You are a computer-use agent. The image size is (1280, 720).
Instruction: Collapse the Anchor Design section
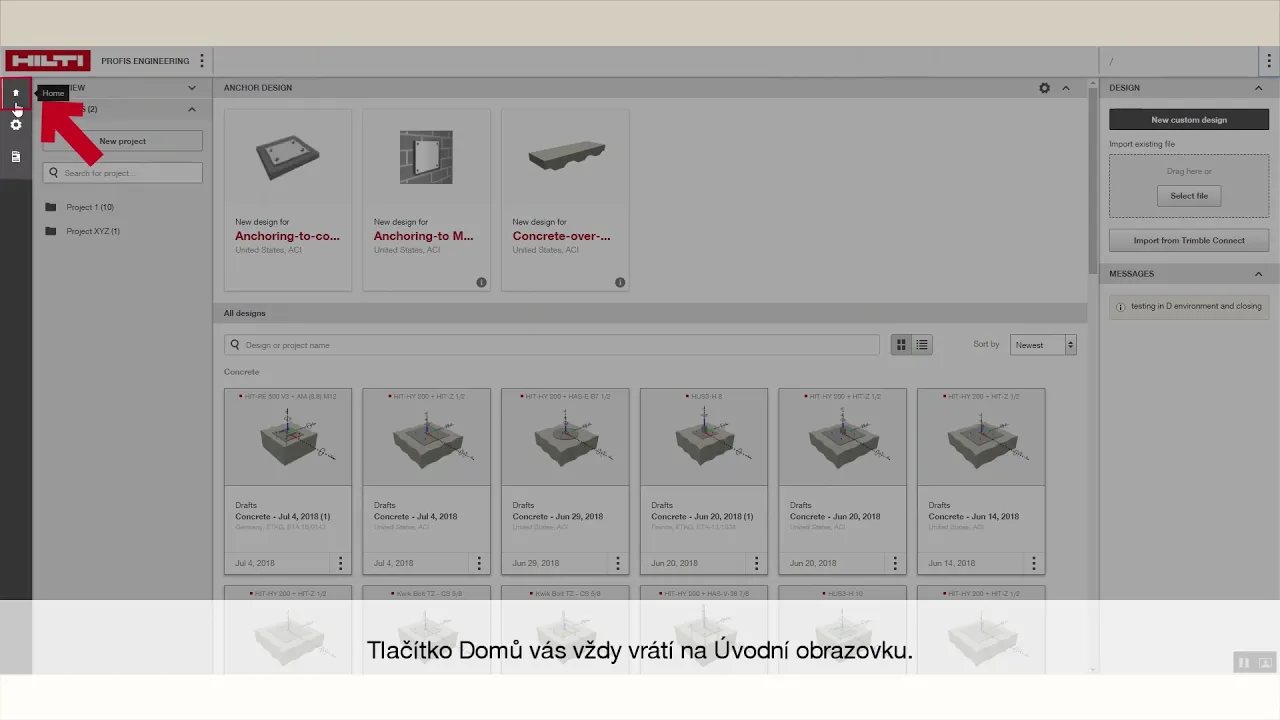point(1066,88)
